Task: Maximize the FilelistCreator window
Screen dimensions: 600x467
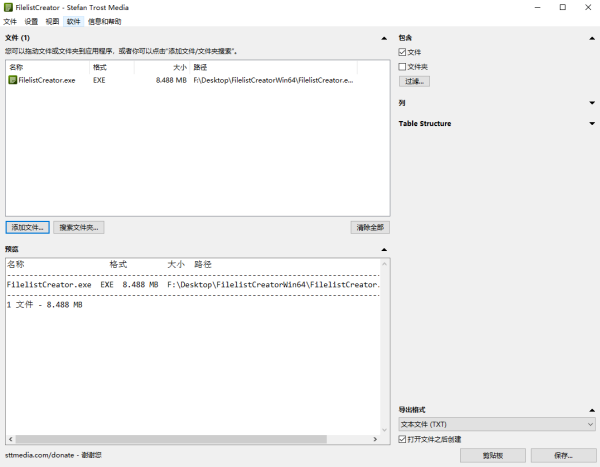Action: [x=563, y=7]
